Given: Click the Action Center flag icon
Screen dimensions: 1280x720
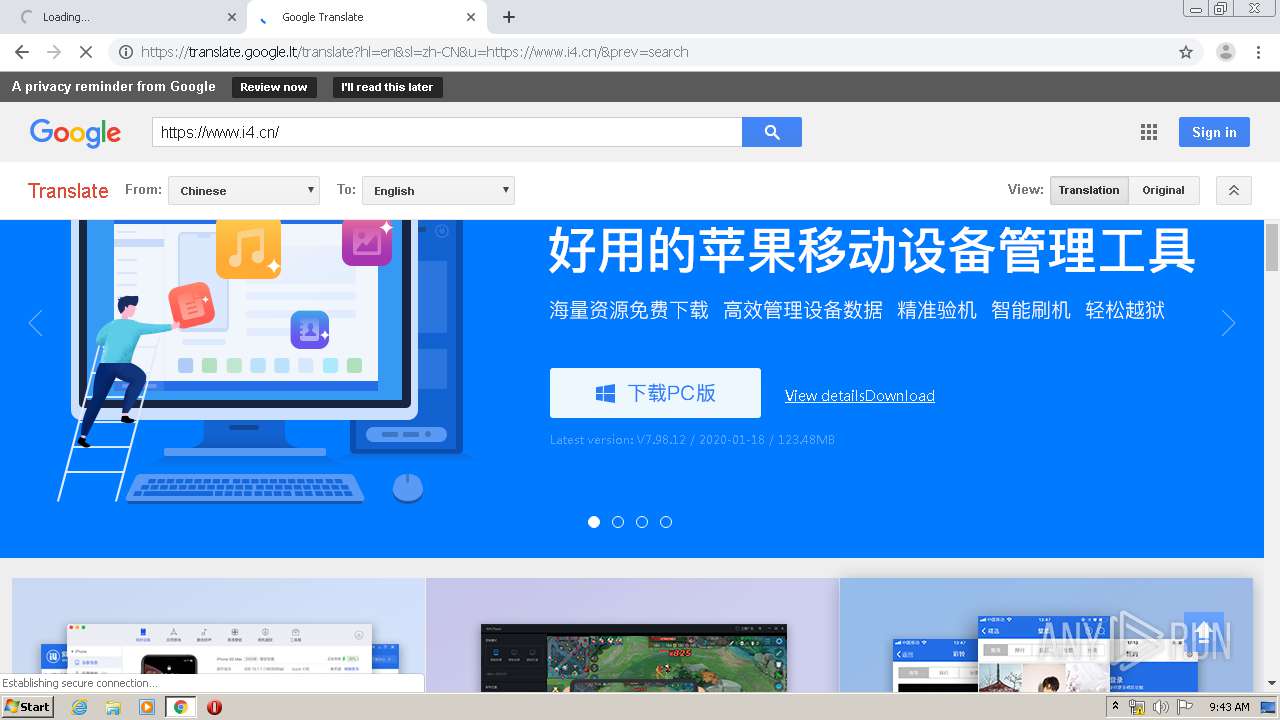Looking at the screenshot, I should point(1184,707).
